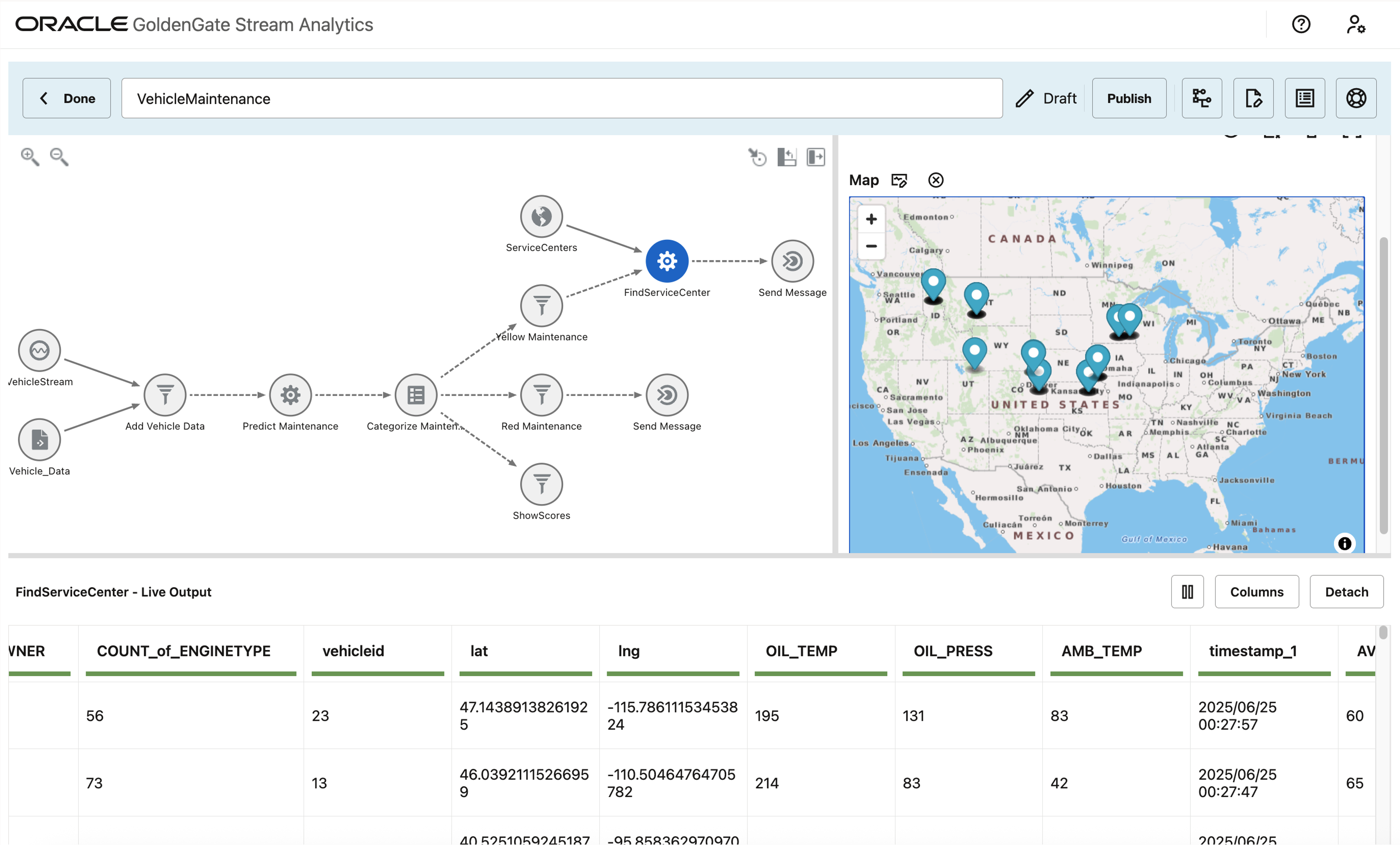Open the Send Message target node after FindServiceCenter

point(792,261)
